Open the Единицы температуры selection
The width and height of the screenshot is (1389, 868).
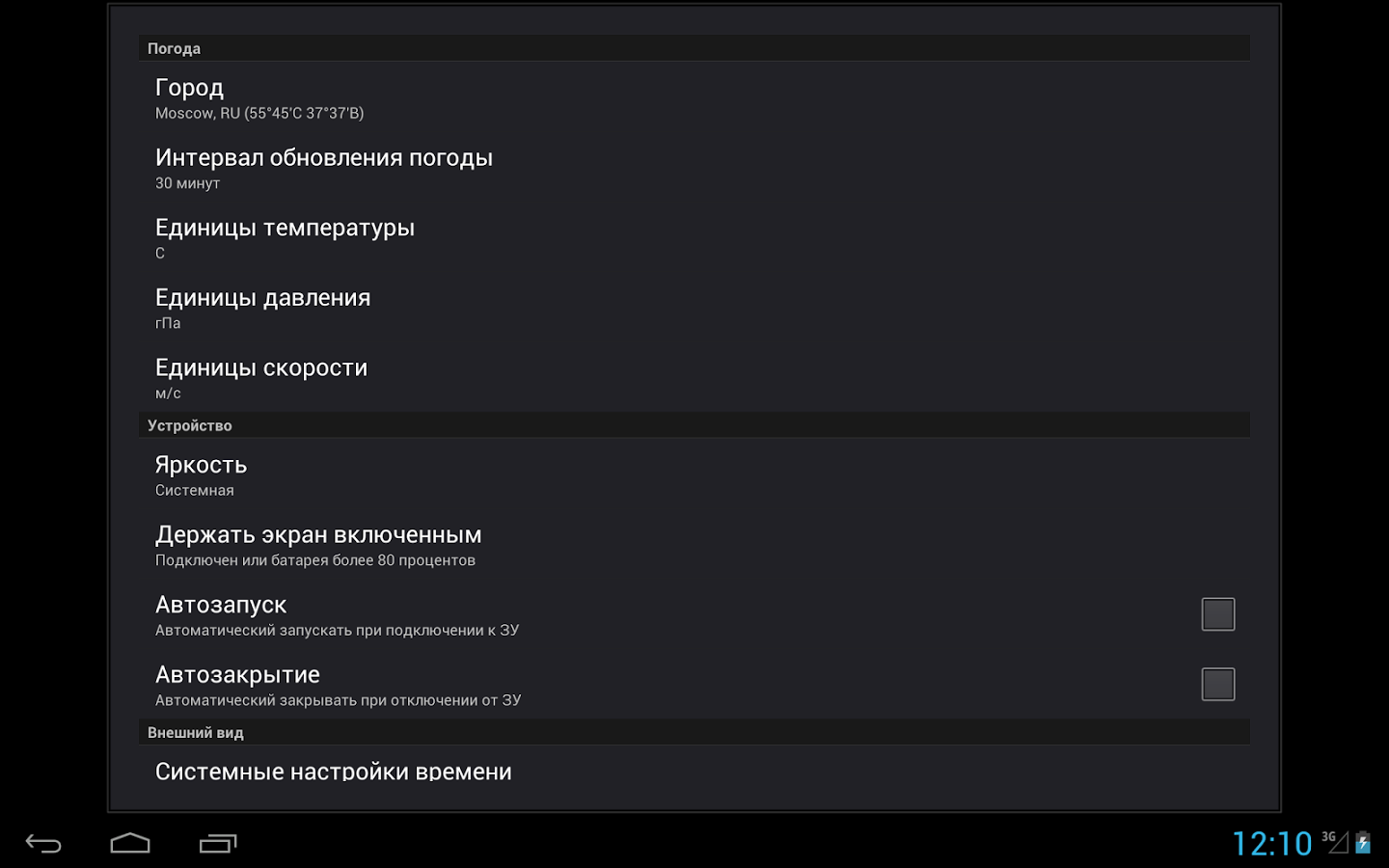pyautogui.click(x=694, y=238)
